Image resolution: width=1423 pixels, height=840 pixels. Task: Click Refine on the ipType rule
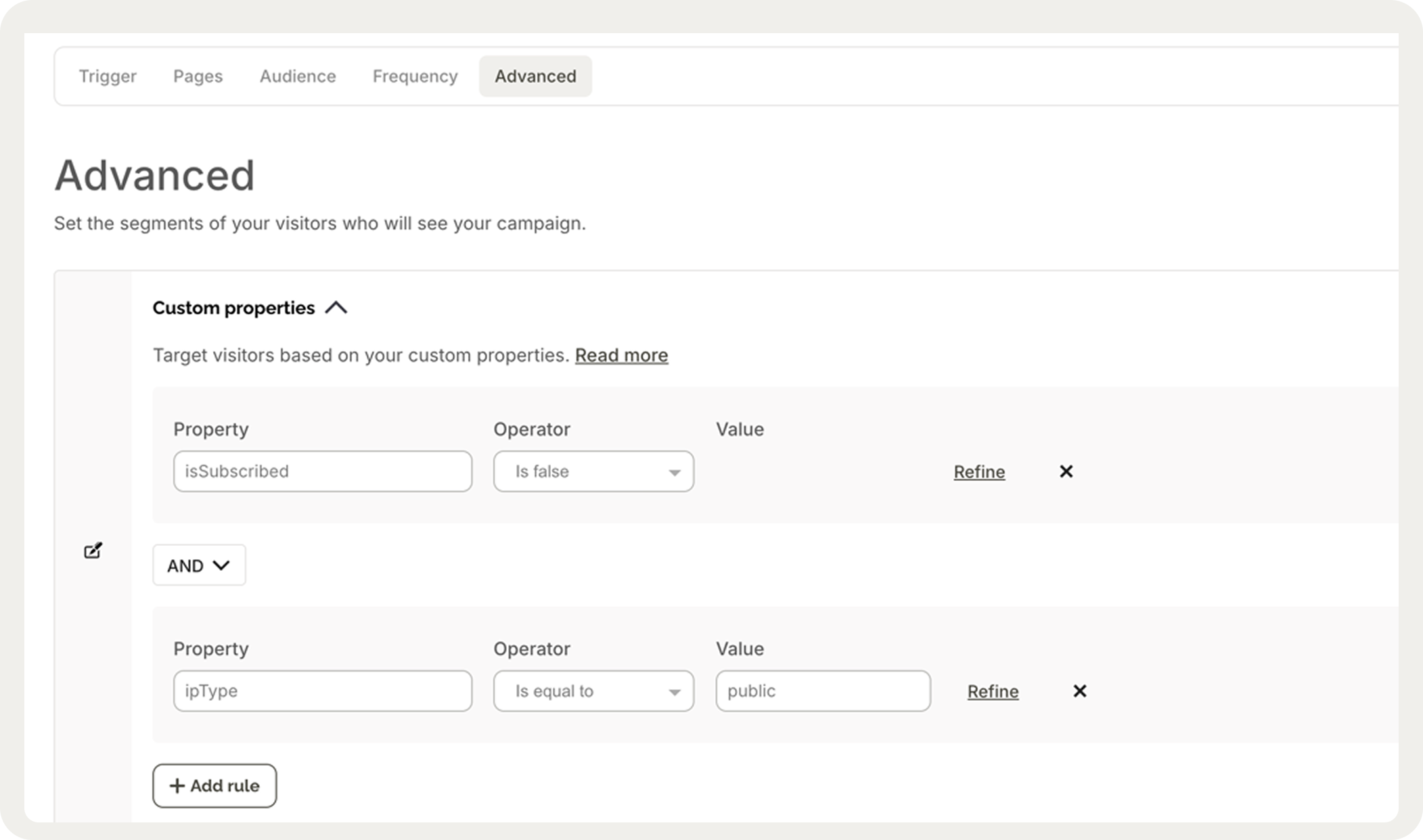[x=993, y=691]
